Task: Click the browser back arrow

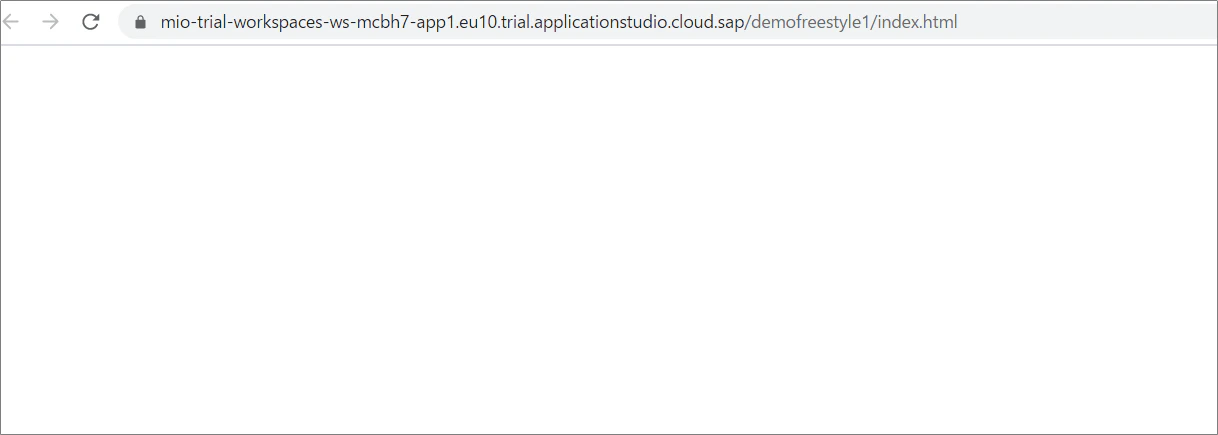Action: [11, 21]
